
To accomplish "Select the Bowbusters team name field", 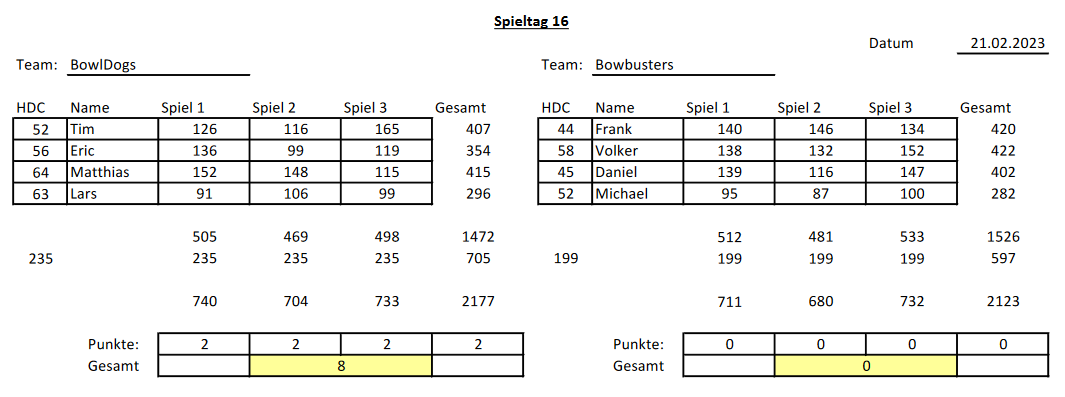I will tap(683, 66).
